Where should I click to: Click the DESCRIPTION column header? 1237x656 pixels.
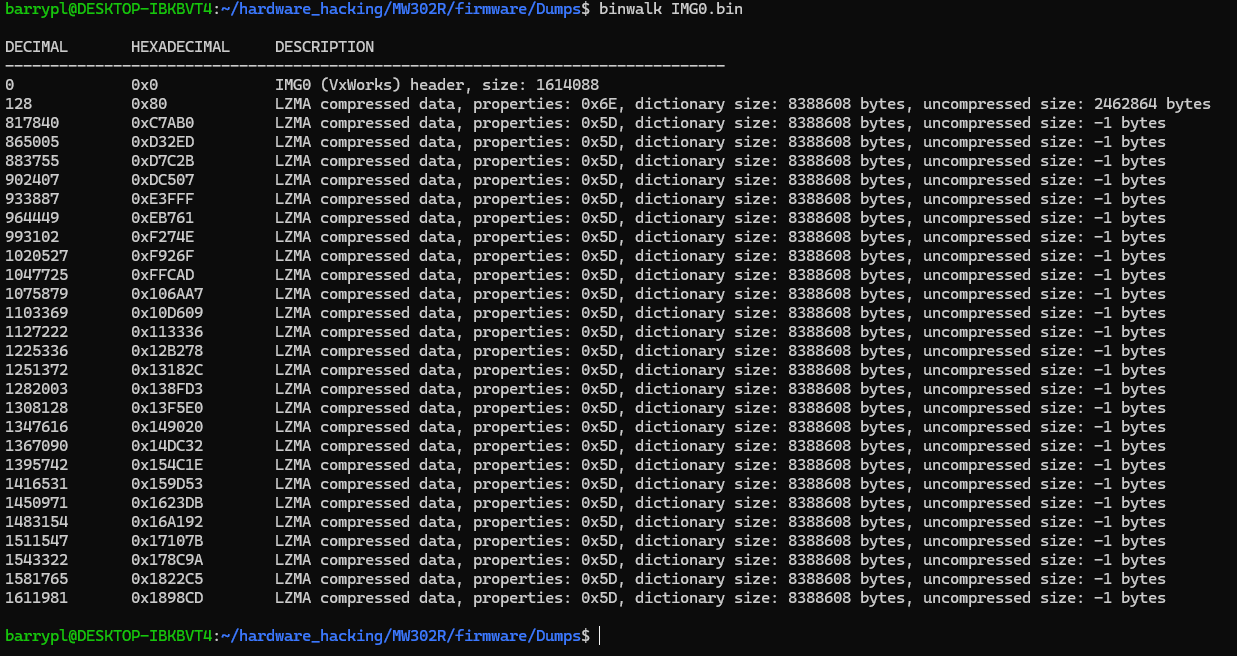(324, 47)
